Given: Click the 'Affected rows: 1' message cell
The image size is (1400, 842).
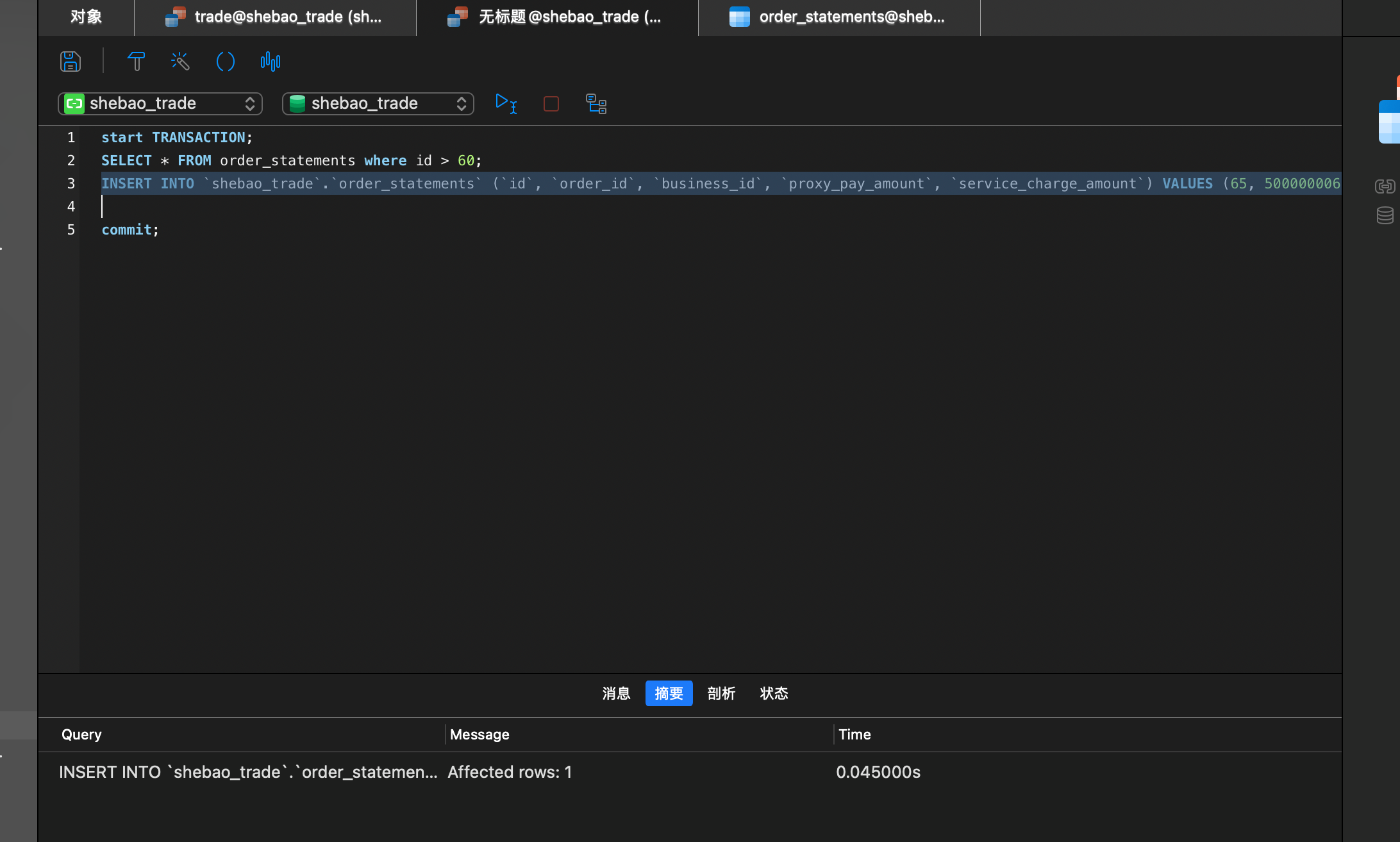Looking at the screenshot, I should point(510,772).
